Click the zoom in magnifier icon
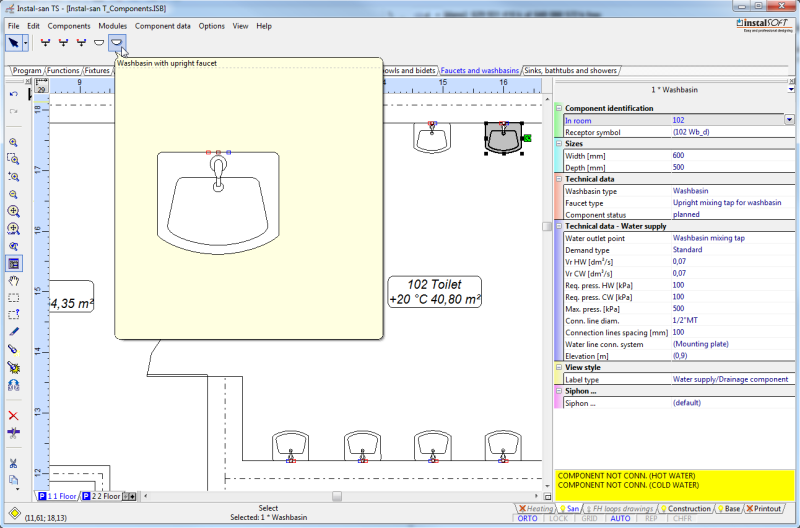The height and width of the screenshot is (528, 800). [x=14, y=142]
